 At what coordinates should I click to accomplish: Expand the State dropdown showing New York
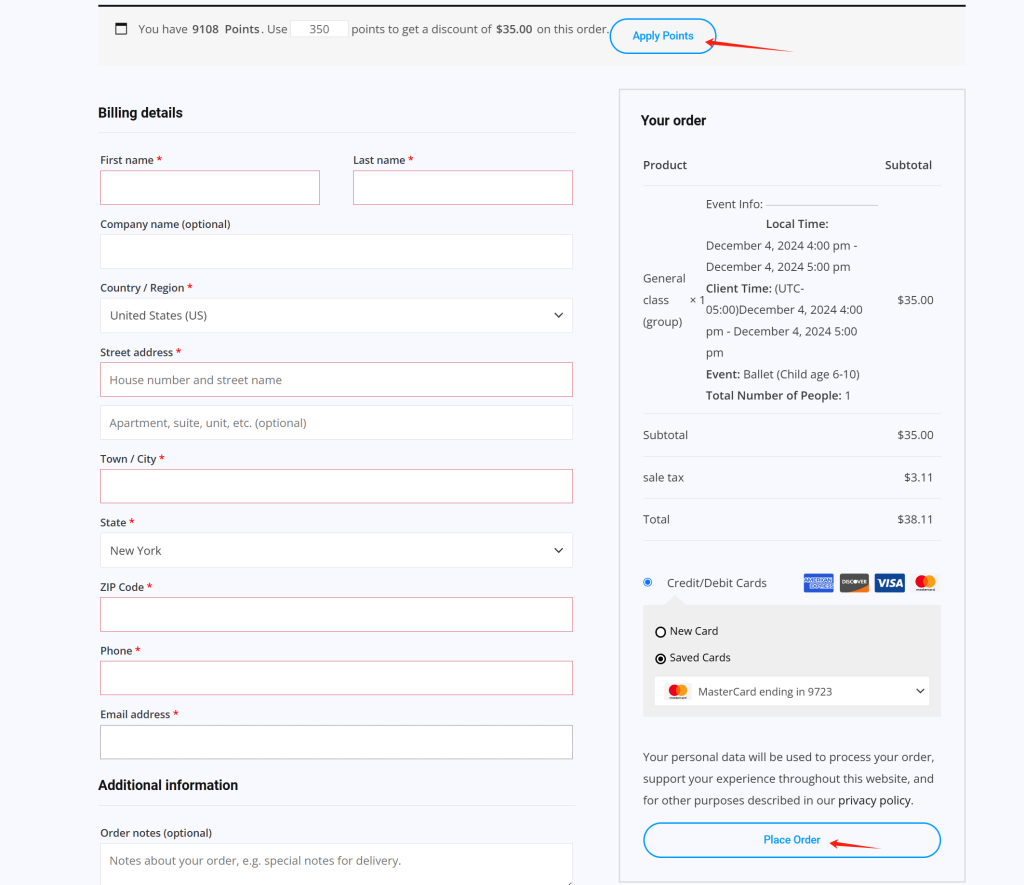click(336, 550)
